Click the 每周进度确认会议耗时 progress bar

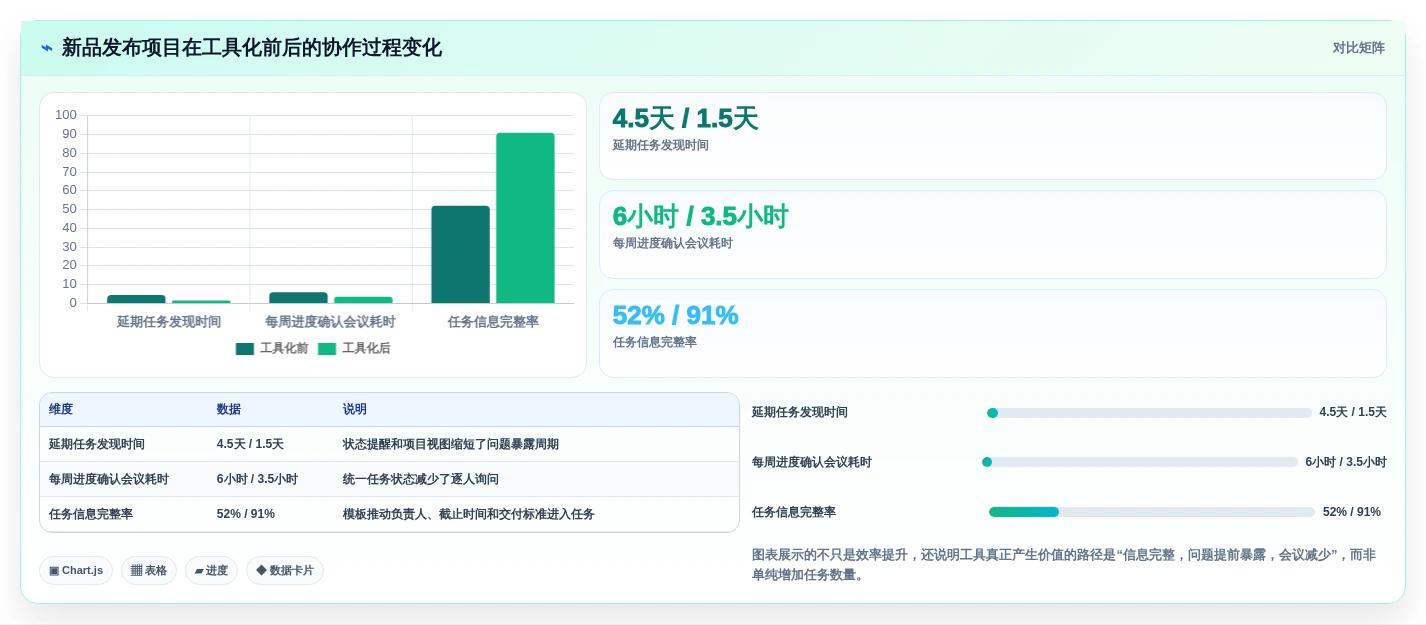[x=1140, y=462]
